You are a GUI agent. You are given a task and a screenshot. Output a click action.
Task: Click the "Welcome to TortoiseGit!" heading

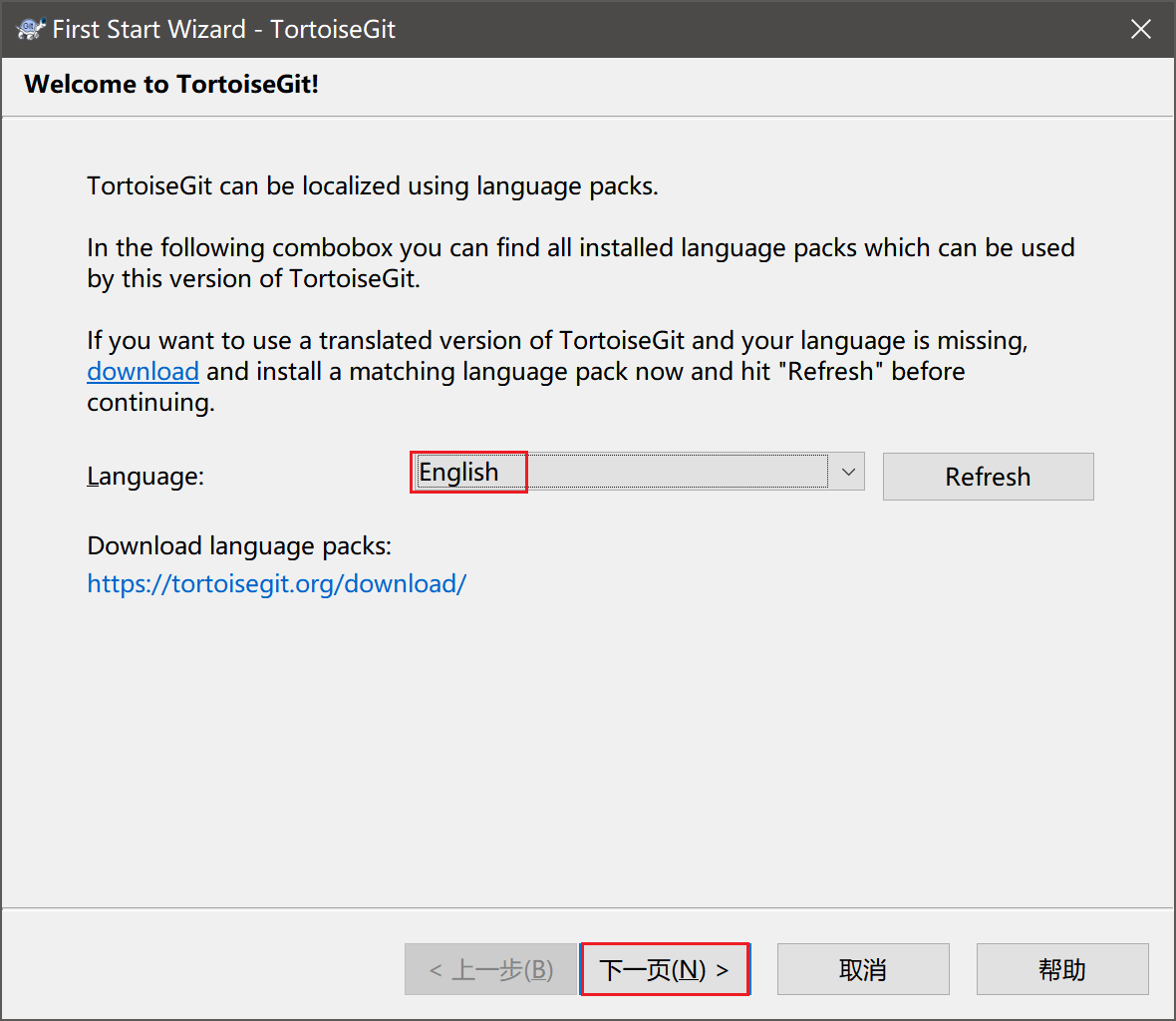click(171, 85)
